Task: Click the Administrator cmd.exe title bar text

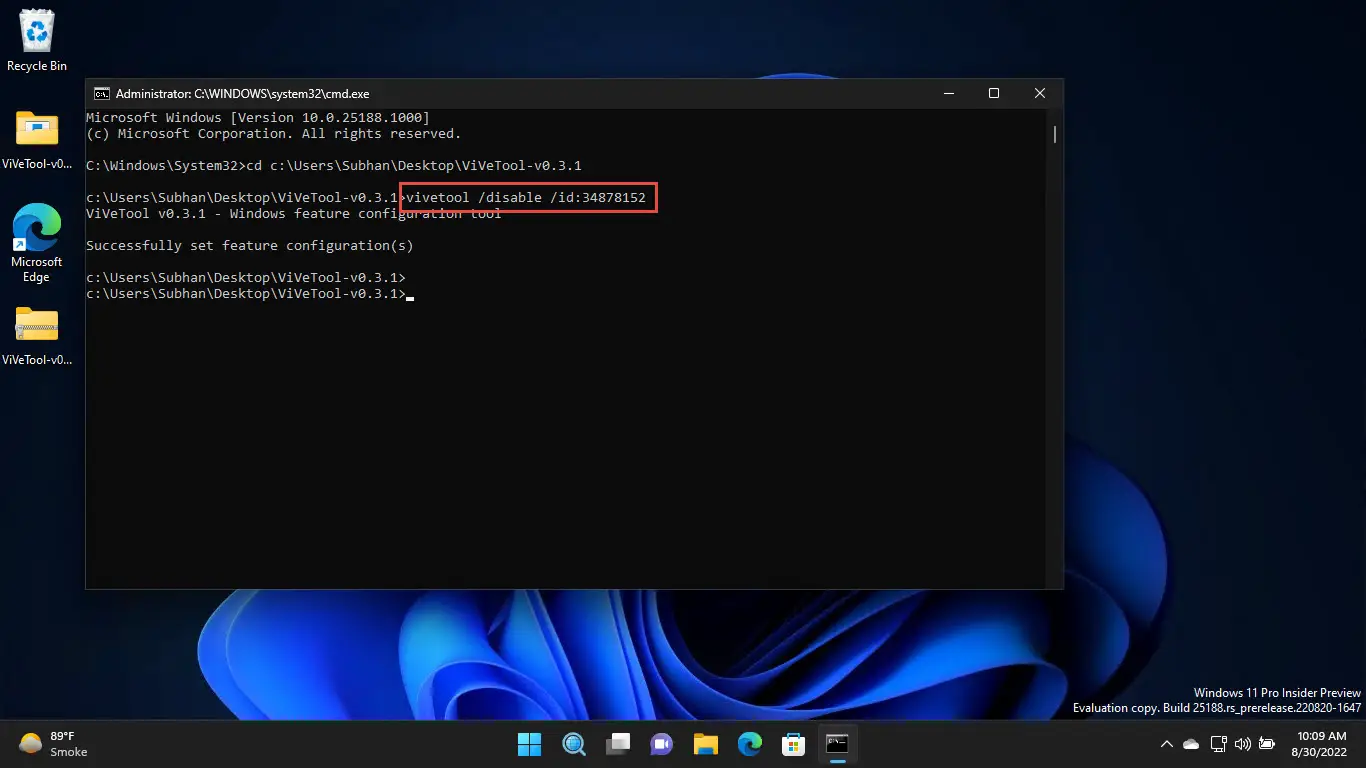Action: [x=243, y=94]
